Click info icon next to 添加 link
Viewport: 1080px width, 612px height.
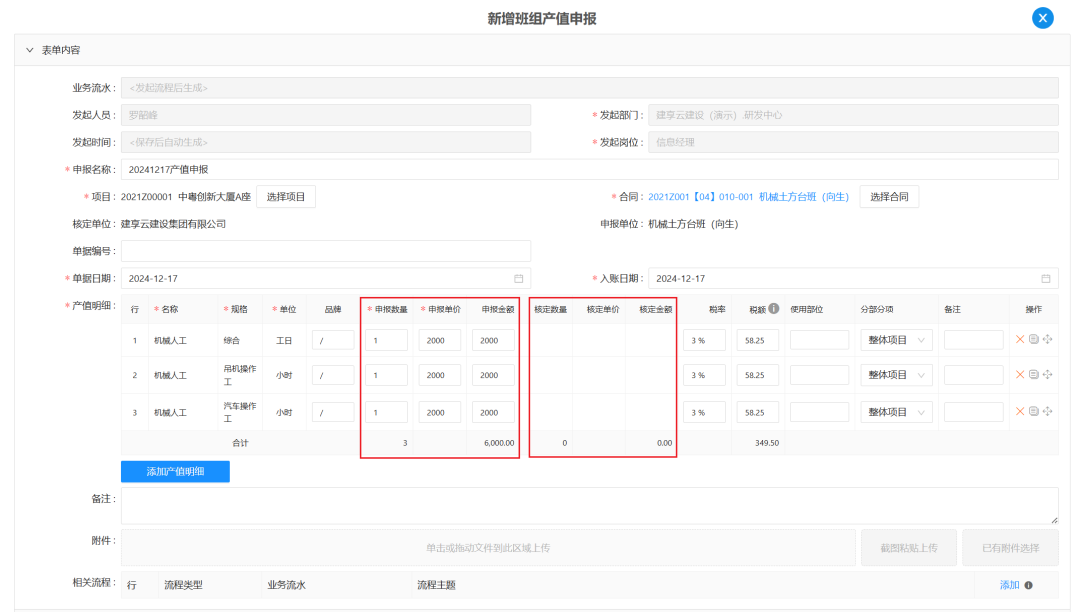click(x=1029, y=585)
